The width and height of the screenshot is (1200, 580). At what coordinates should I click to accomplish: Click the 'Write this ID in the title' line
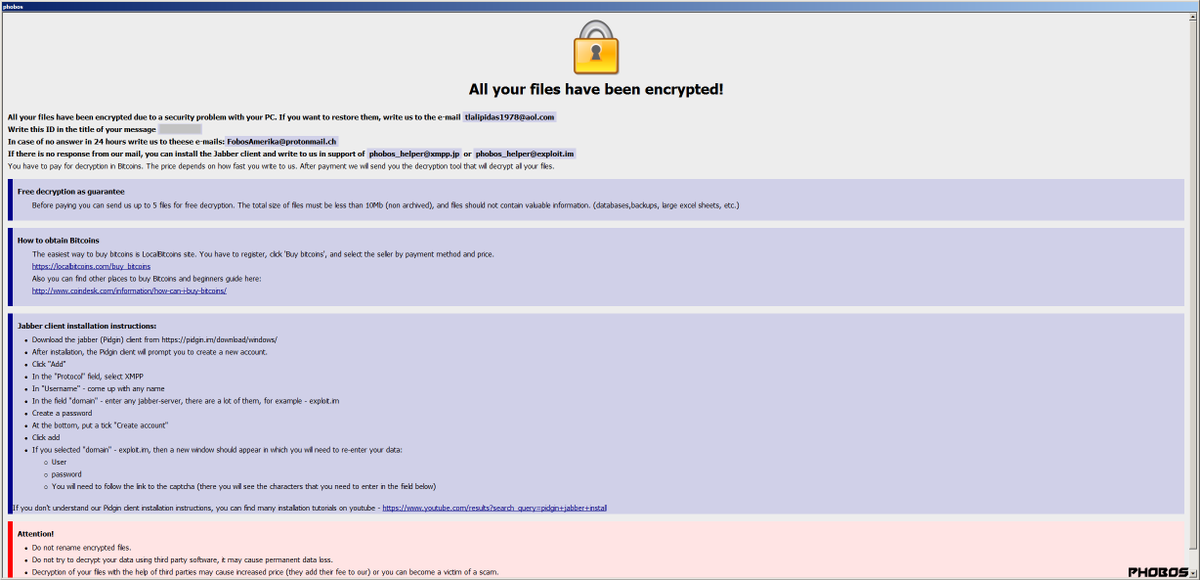click(81, 129)
